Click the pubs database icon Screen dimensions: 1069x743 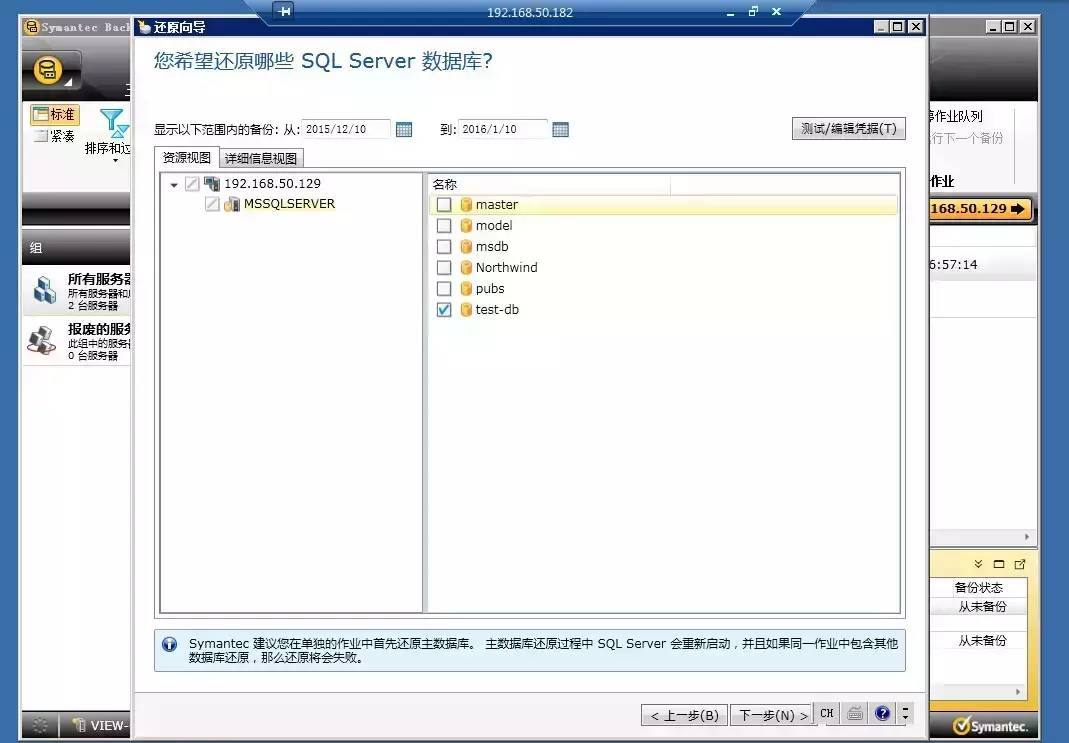coord(466,289)
